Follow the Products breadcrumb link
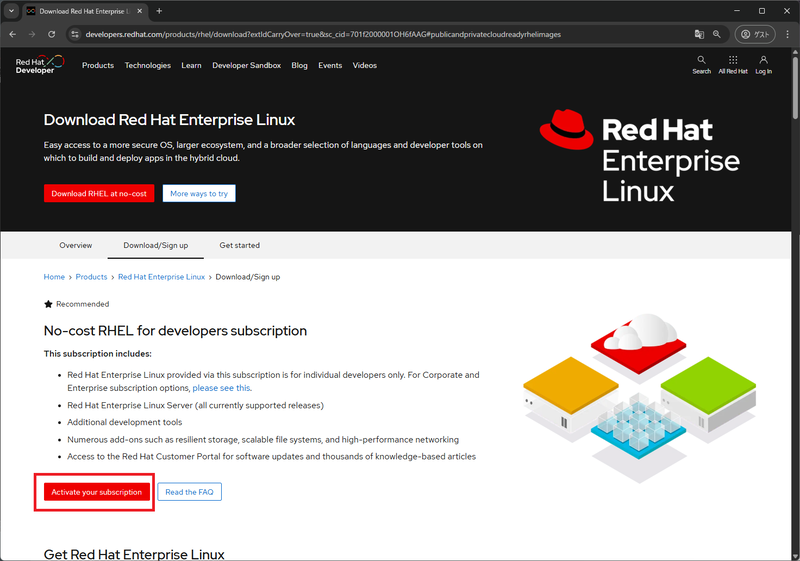This screenshot has width=800, height=561. [91, 277]
